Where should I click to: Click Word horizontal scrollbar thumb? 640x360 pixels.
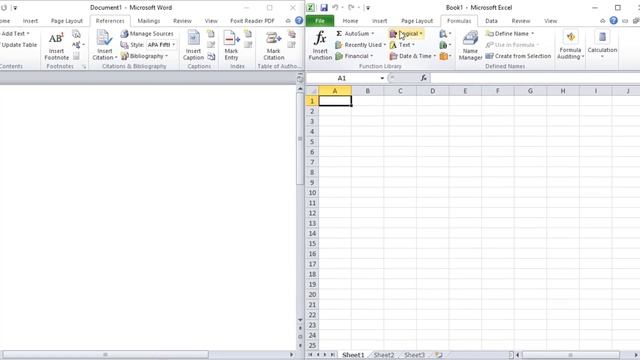pyautogui.click(x=105, y=355)
